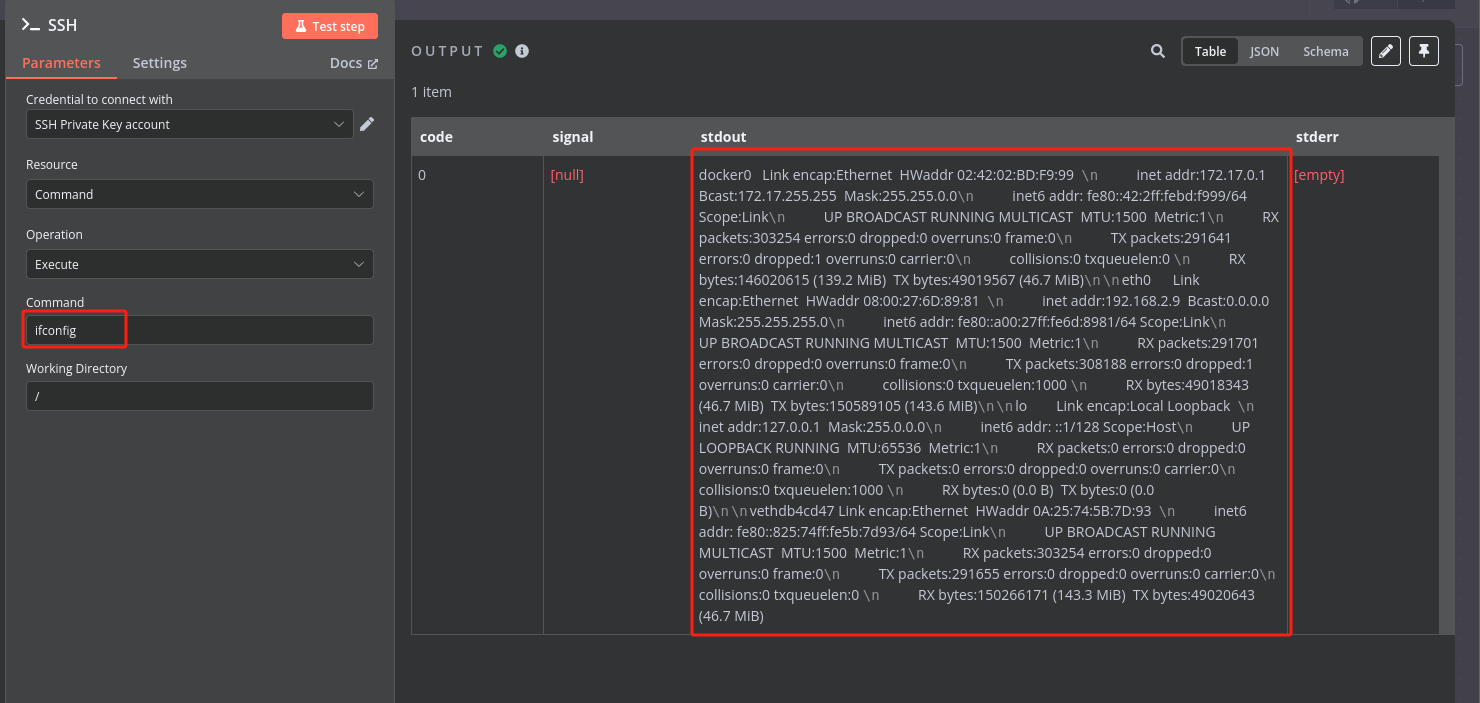The image size is (1480, 703).
Task: Open the Resource dropdown showing Command
Action: (199, 194)
